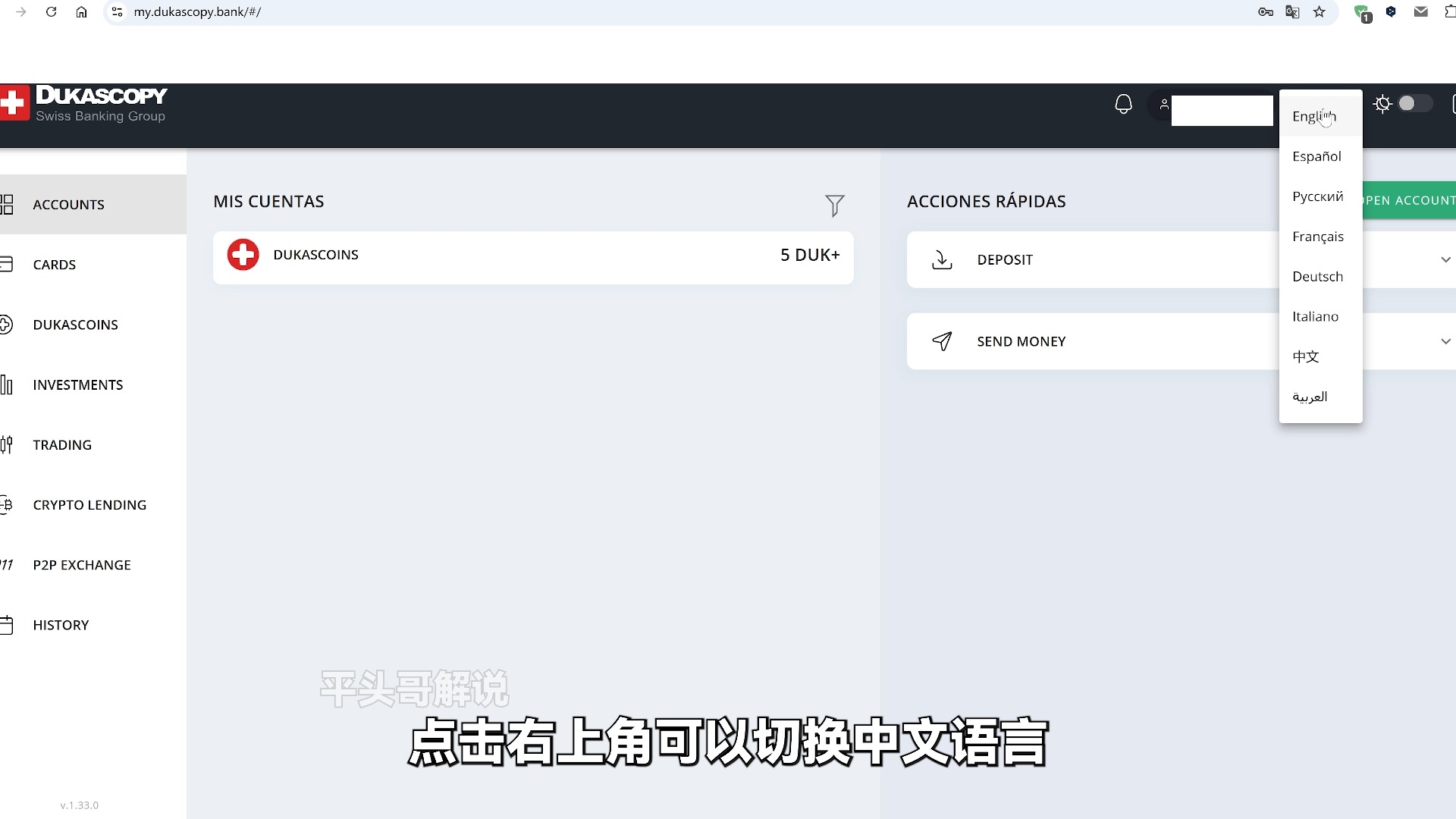Select Русский language option
The image size is (1456, 819).
[1320, 196]
